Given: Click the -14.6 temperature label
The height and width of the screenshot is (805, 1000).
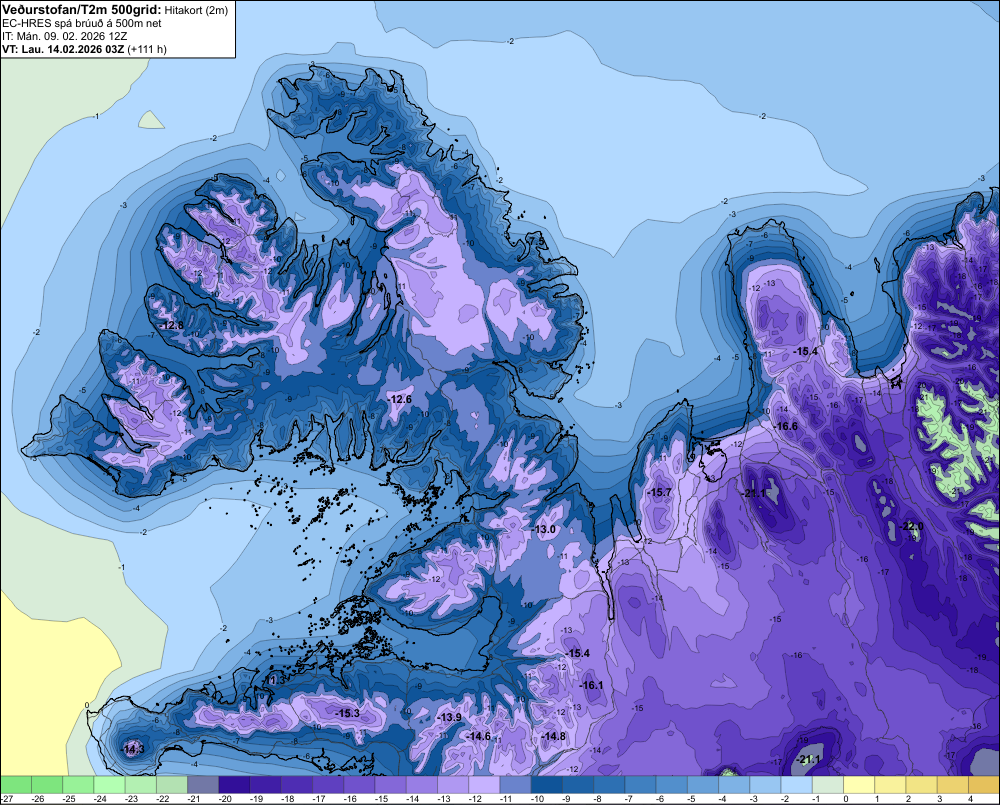Looking at the screenshot, I should point(478,736).
